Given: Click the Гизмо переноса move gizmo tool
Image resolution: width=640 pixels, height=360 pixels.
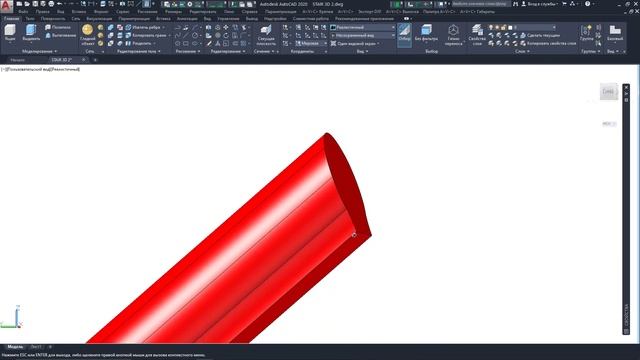Looking at the screenshot, I should 453,35.
